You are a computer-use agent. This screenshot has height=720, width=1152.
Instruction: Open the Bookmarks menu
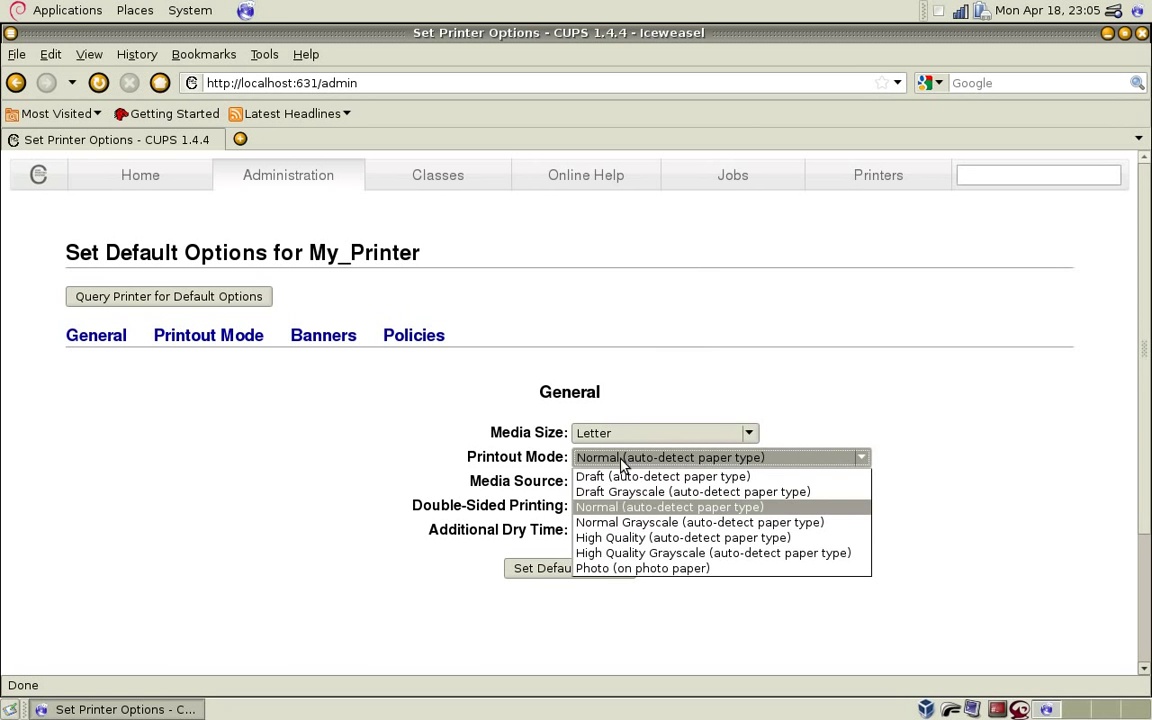[203, 54]
